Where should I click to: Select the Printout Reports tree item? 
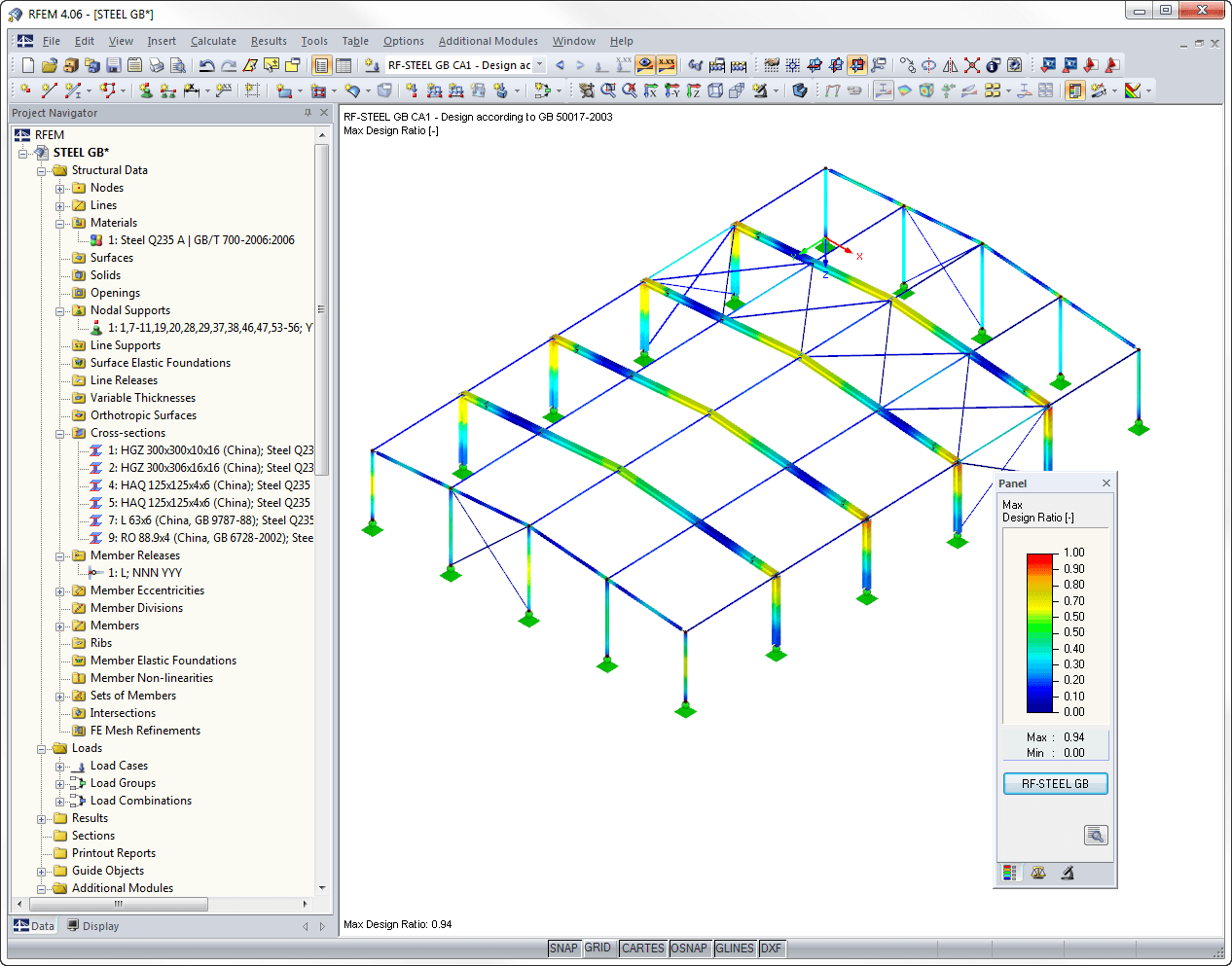114,853
